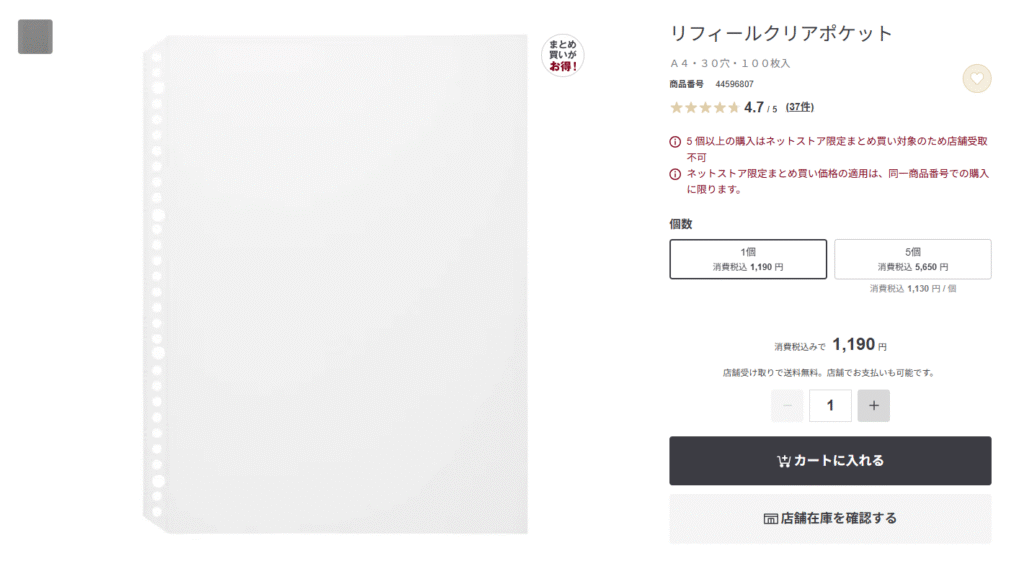The image size is (1024, 571).
Task: Click the リフィールクリアポケット product title
Action: tap(781, 34)
